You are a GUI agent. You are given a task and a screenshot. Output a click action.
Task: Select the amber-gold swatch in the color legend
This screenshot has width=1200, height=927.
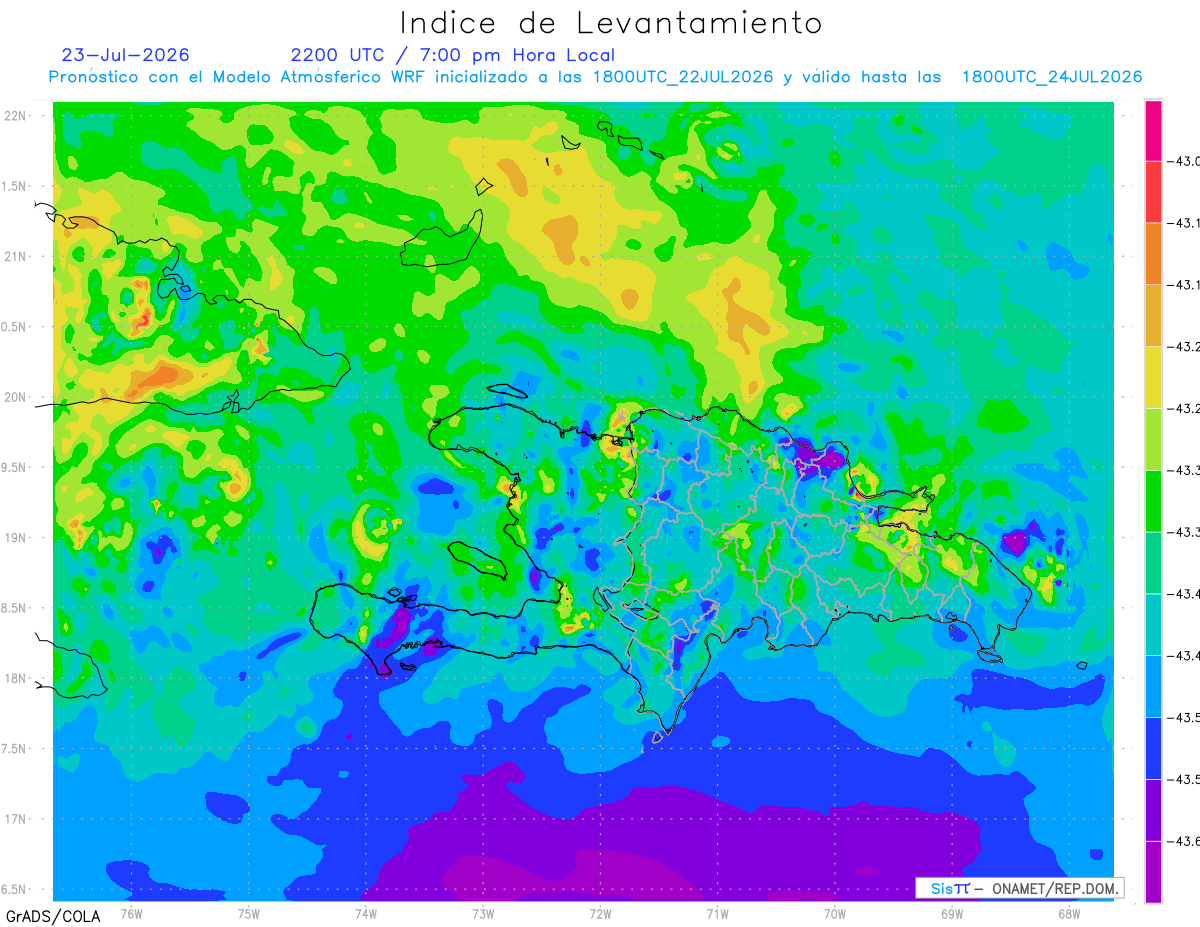pos(1153,316)
